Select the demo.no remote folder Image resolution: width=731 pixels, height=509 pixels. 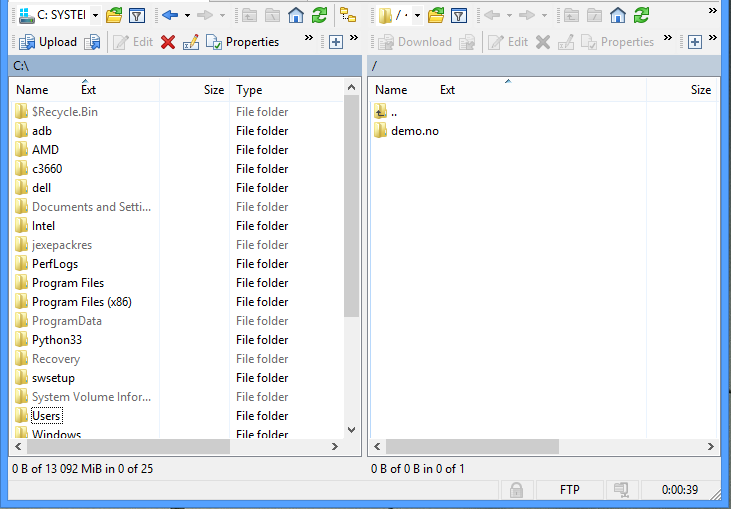coord(414,131)
